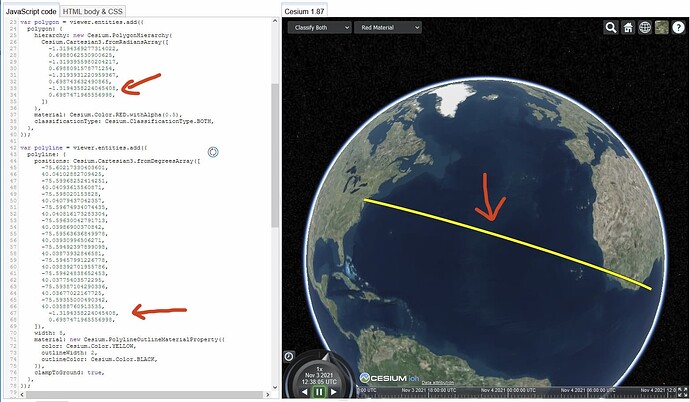
Task: Pause the animation clock
Action: click(319, 392)
